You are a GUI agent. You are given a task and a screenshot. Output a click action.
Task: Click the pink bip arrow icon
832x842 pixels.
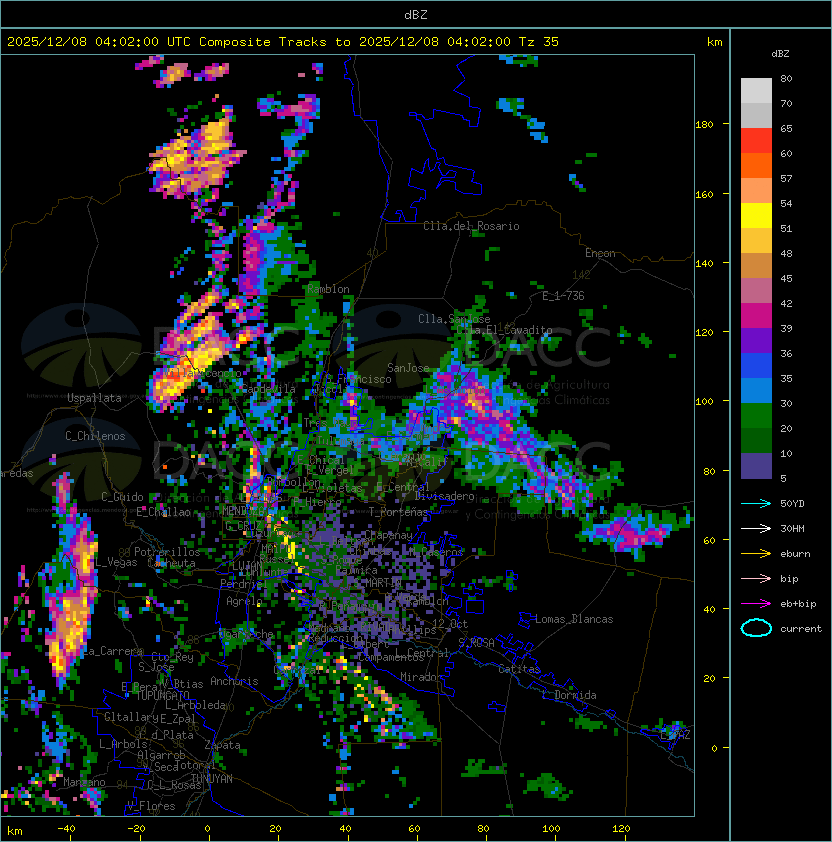click(x=756, y=578)
